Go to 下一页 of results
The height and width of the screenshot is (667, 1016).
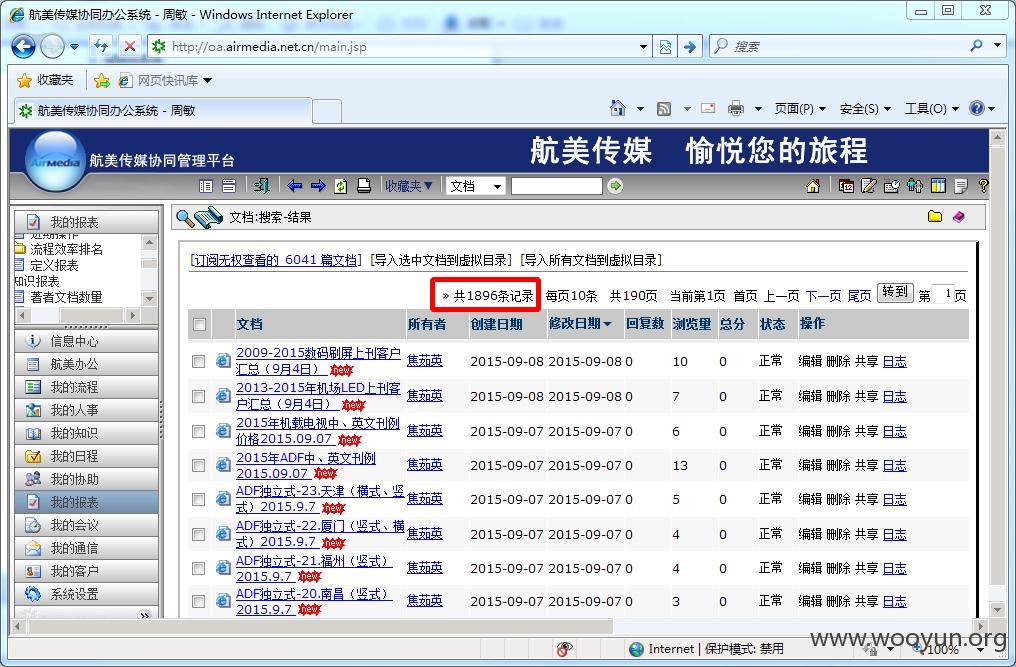click(x=823, y=296)
